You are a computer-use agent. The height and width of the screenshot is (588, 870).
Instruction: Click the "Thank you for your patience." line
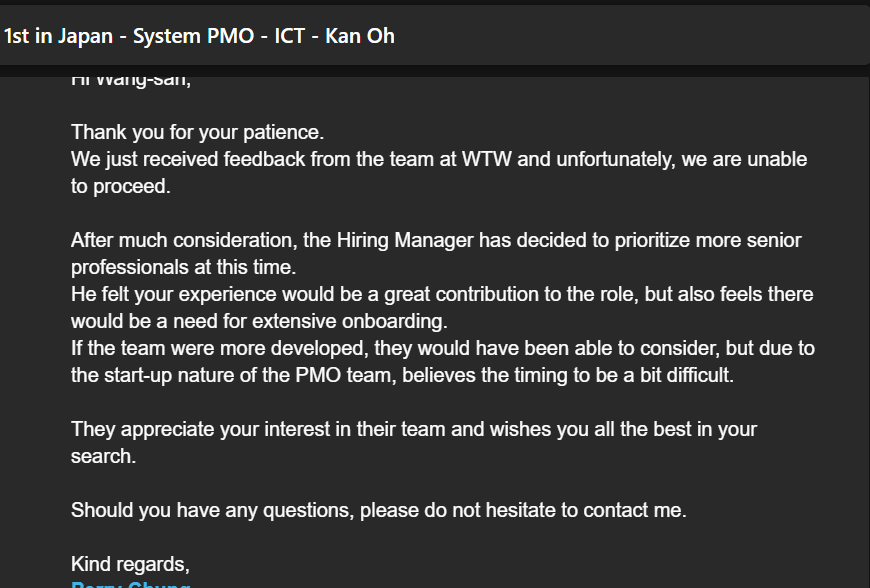[x=197, y=132]
